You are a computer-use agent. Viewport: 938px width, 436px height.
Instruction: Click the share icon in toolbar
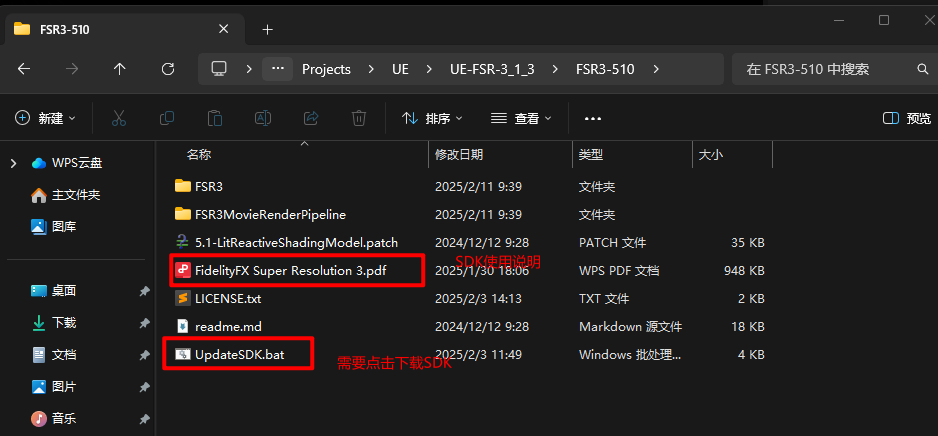(311, 118)
